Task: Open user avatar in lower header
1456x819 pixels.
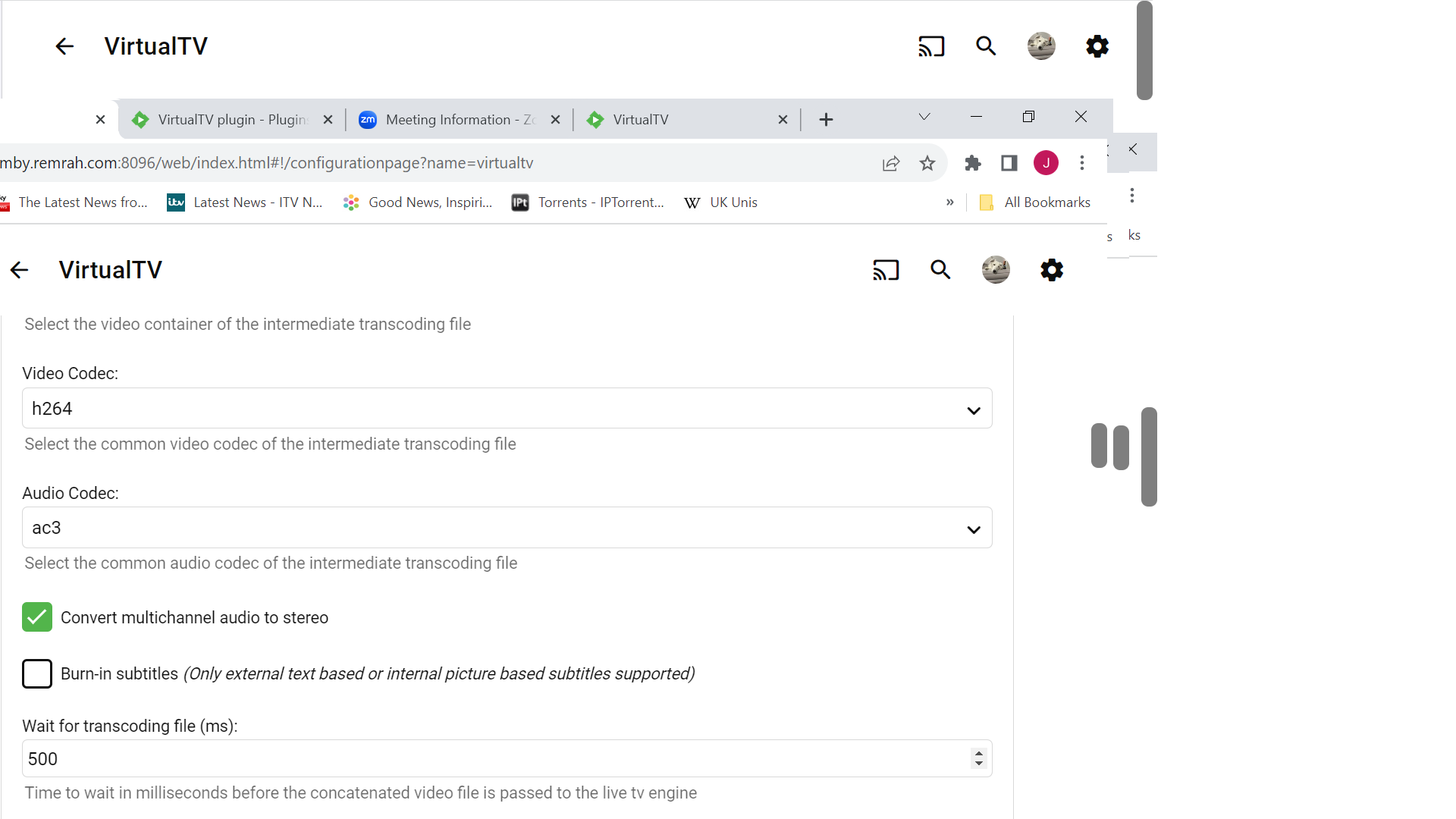Action: [996, 270]
